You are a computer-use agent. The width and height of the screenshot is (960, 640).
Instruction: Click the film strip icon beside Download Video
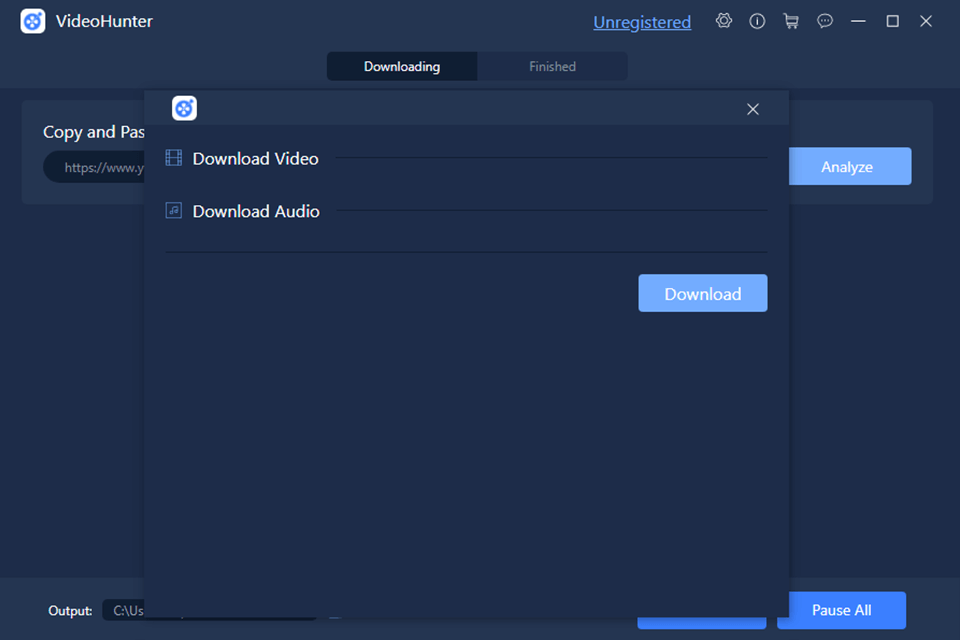pos(174,158)
